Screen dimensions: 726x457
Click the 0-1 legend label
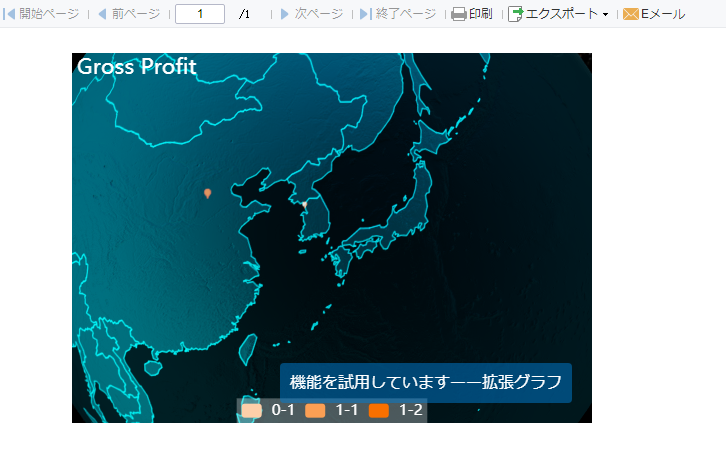click(x=283, y=410)
